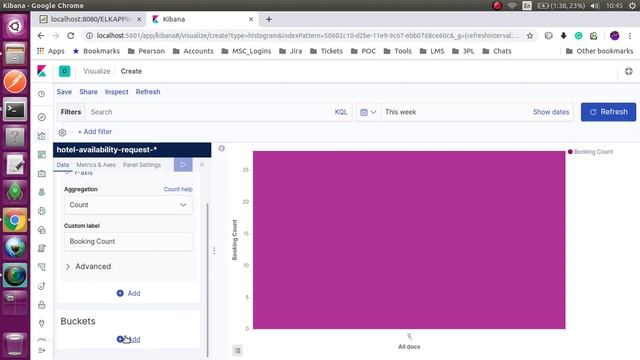Toggle KQL query language switch

(341, 112)
